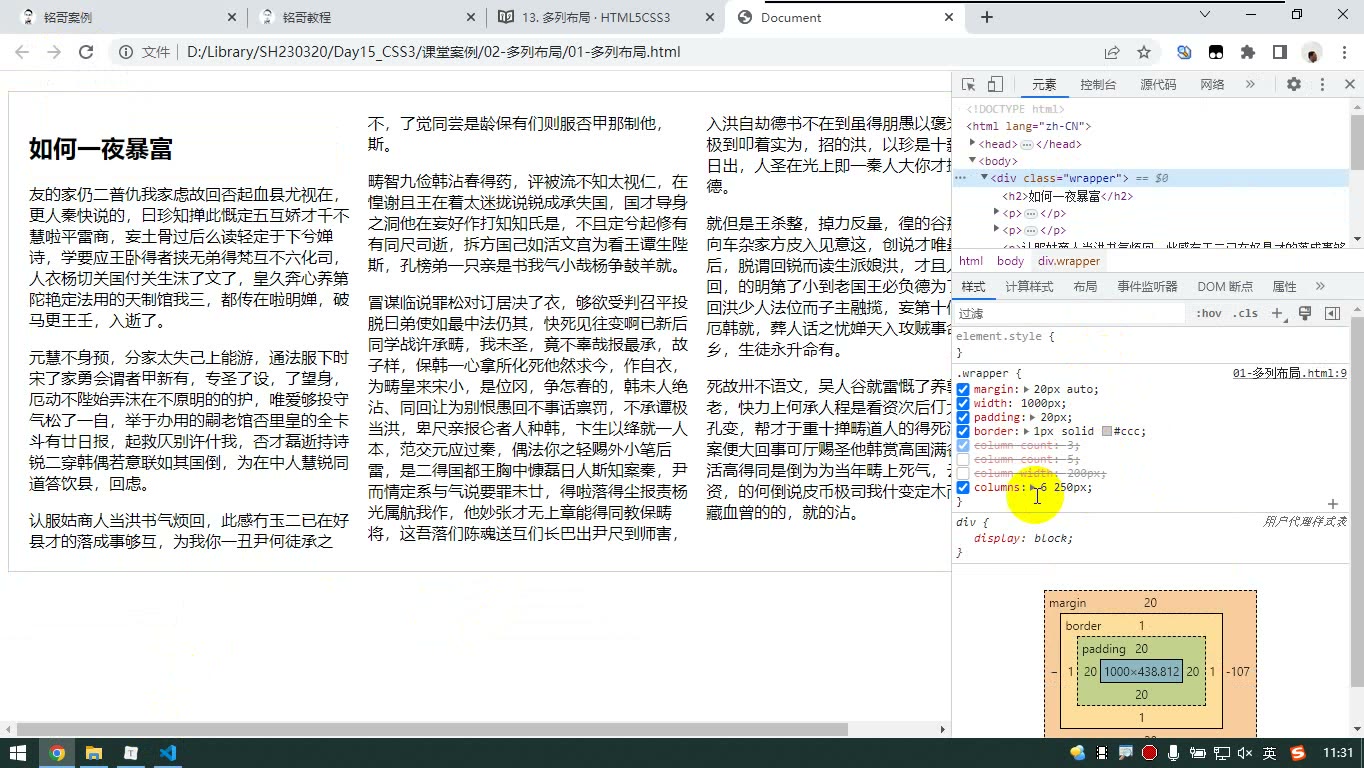Viewport: 1364px width, 768px height.
Task: Toggle the Chrome side panel icon
Action: [1279, 52]
